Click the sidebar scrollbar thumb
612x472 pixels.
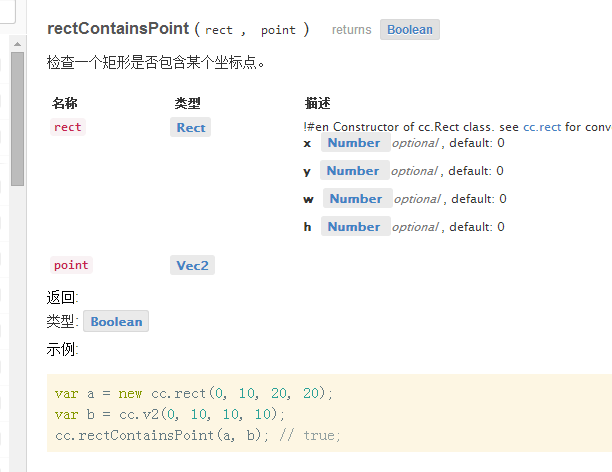click(x=17, y=119)
